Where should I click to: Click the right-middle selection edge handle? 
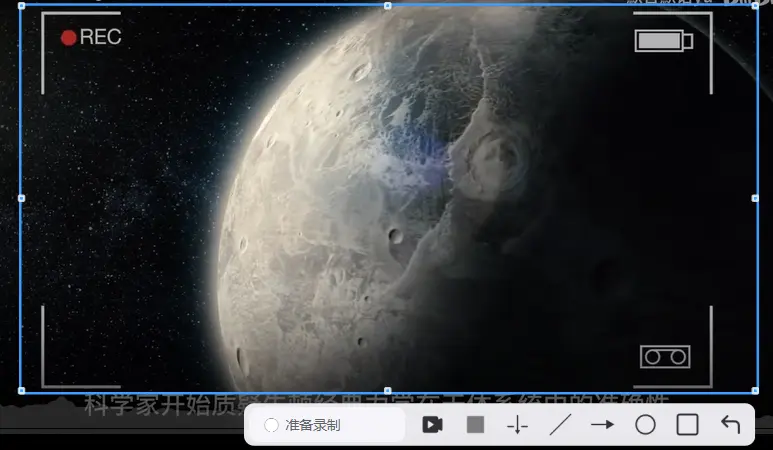(755, 198)
